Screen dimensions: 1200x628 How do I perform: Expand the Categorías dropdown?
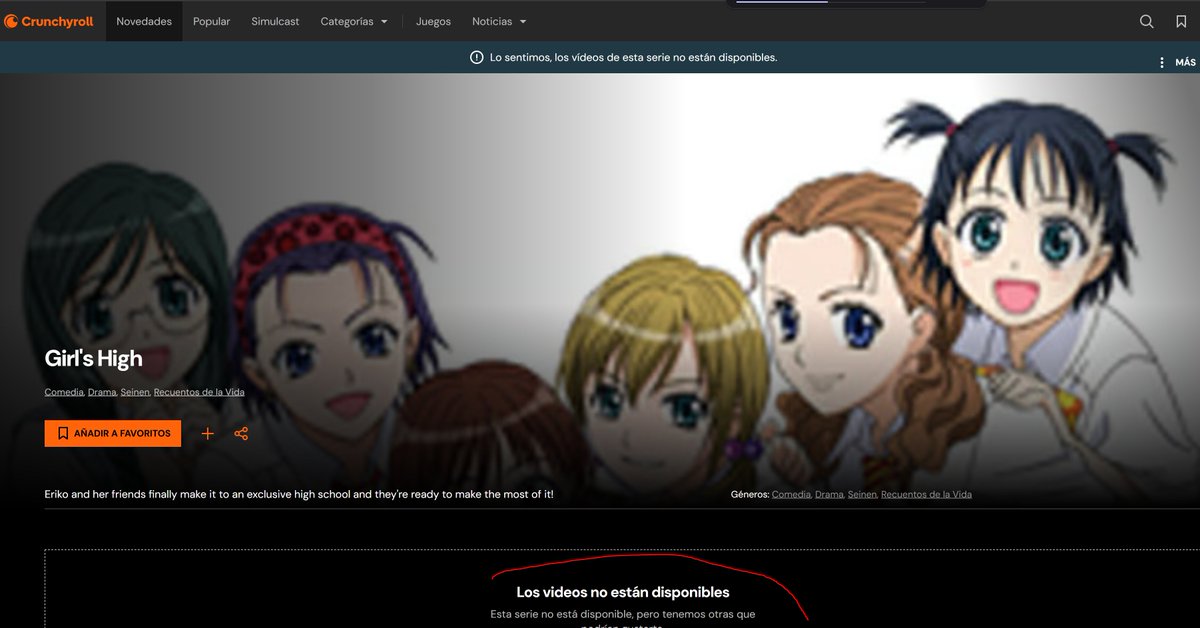pyautogui.click(x=354, y=21)
